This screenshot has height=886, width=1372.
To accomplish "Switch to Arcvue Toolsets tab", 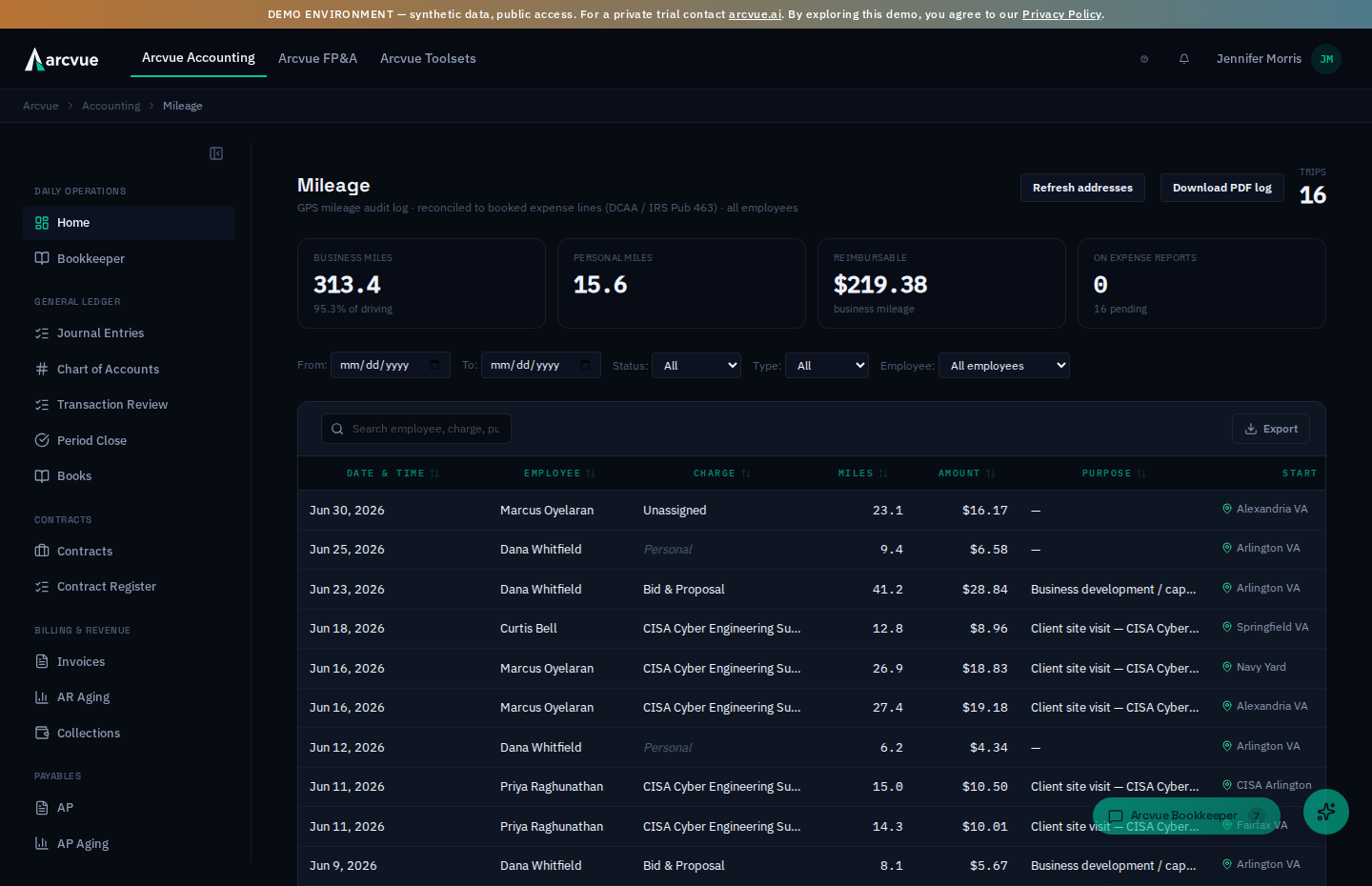I will pos(428,59).
